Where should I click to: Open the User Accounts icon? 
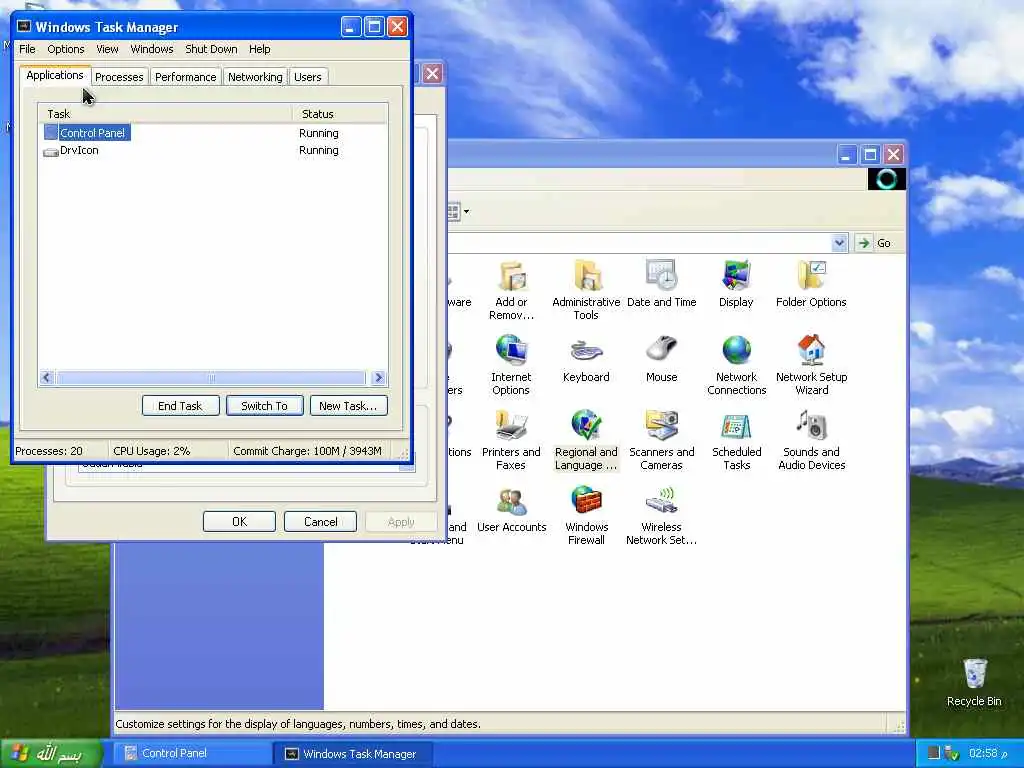click(511, 509)
